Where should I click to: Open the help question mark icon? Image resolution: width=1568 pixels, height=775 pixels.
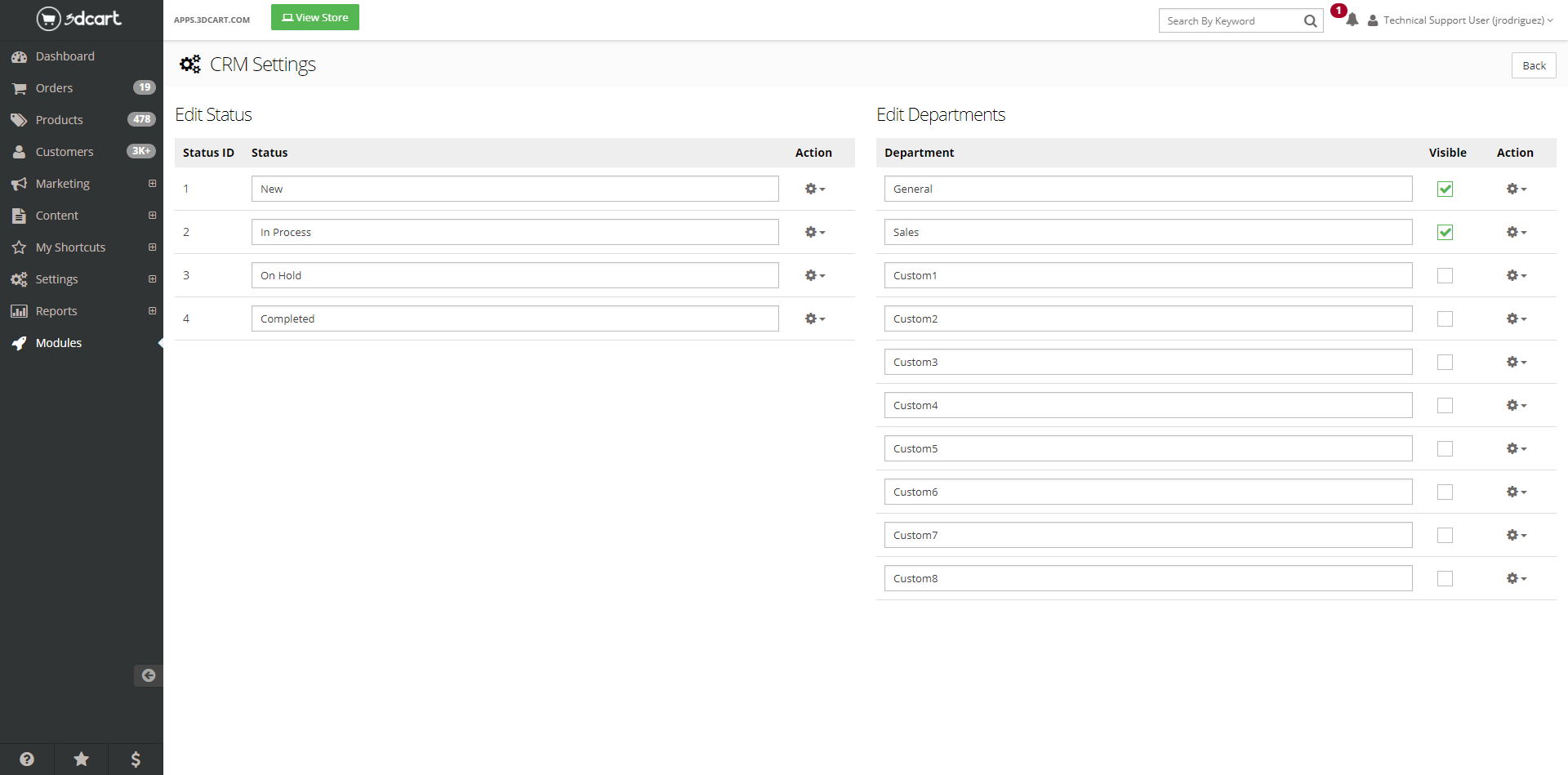27,759
